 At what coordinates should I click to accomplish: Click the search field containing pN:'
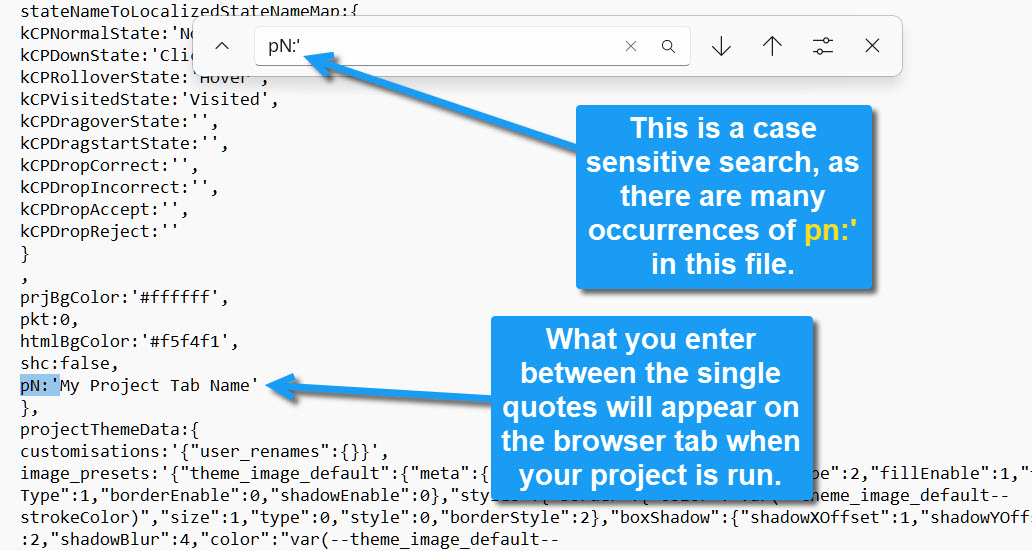[x=472, y=46]
